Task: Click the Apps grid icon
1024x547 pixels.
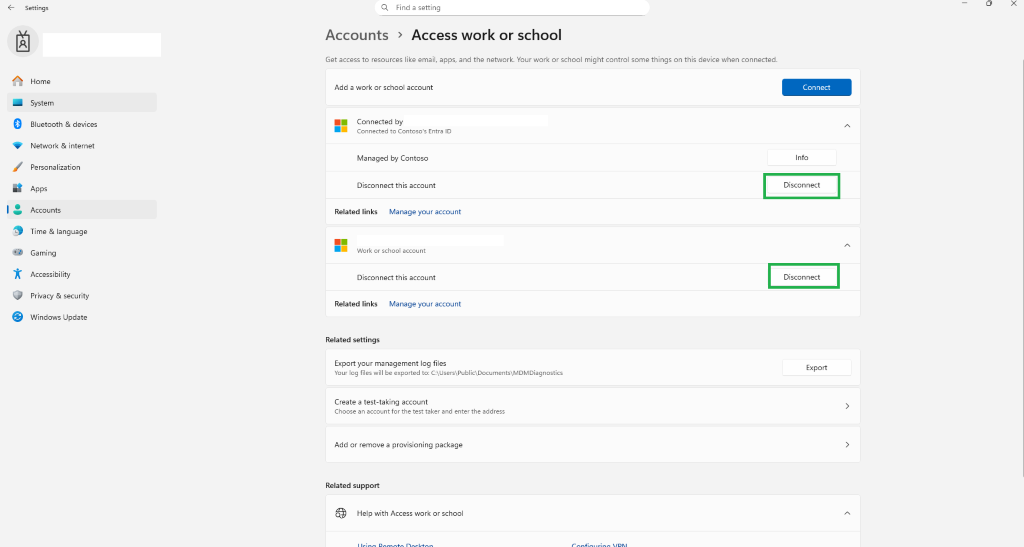Action: (18, 188)
